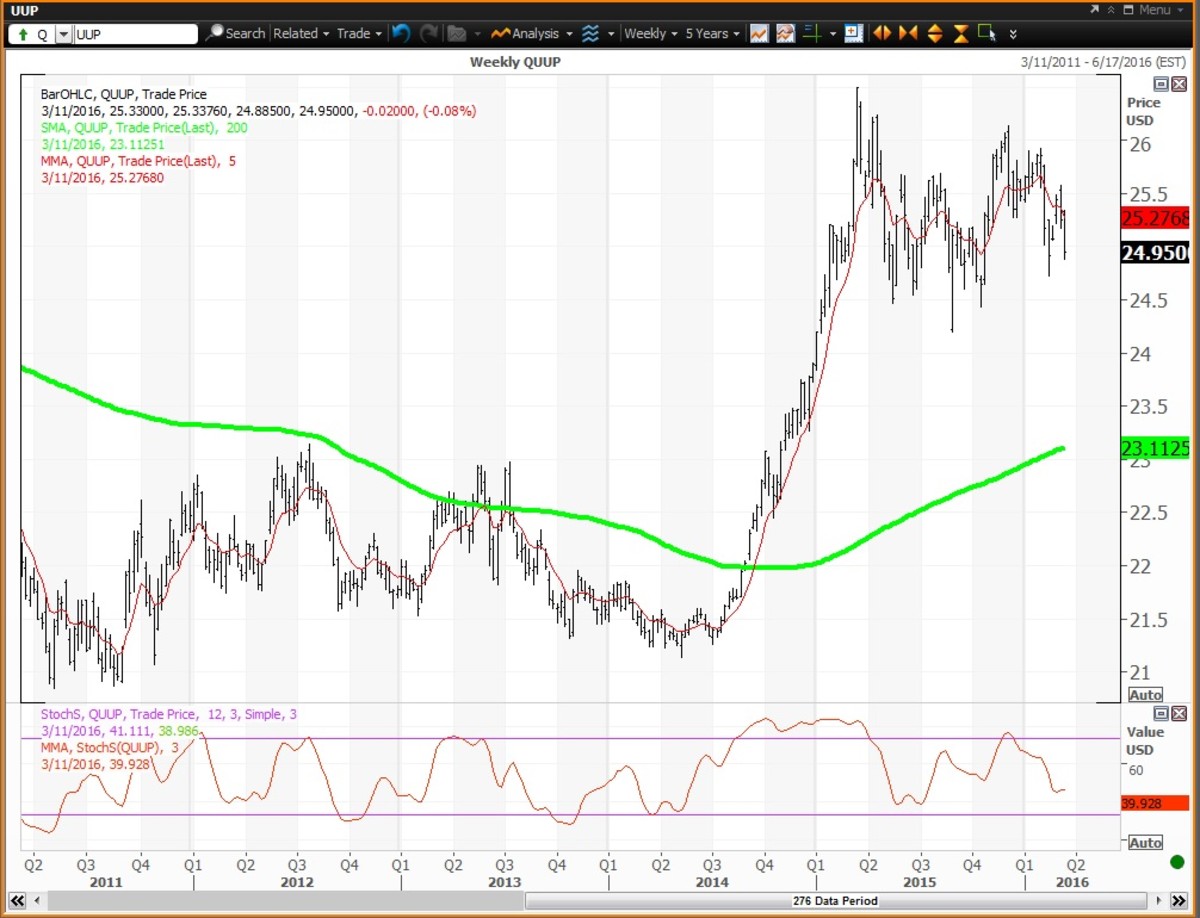Screen dimensions: 1200x918
Task: Open the 5 Years range dropdown
Action: point(712,33)
